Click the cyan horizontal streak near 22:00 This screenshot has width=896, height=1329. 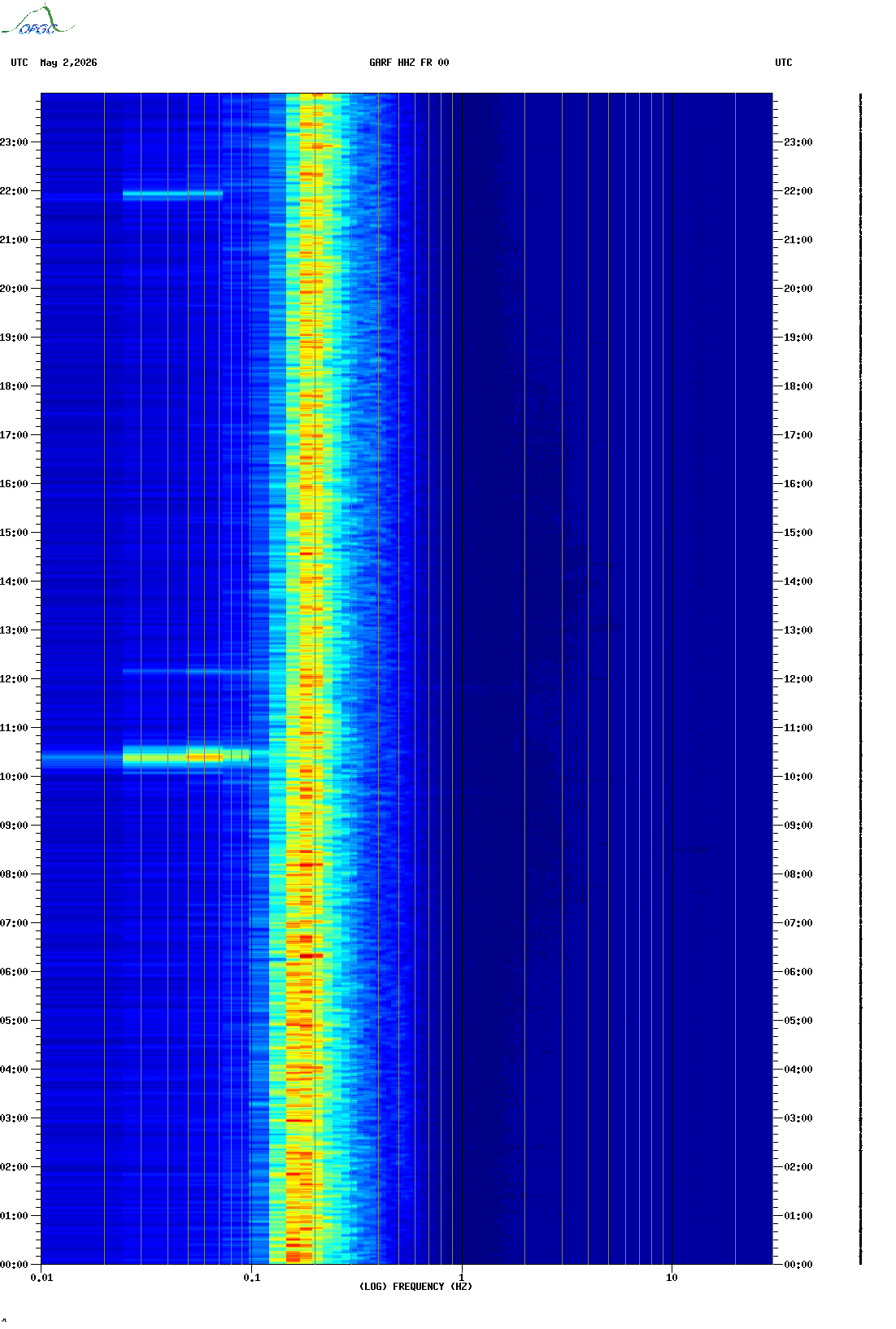pos(172,194)
